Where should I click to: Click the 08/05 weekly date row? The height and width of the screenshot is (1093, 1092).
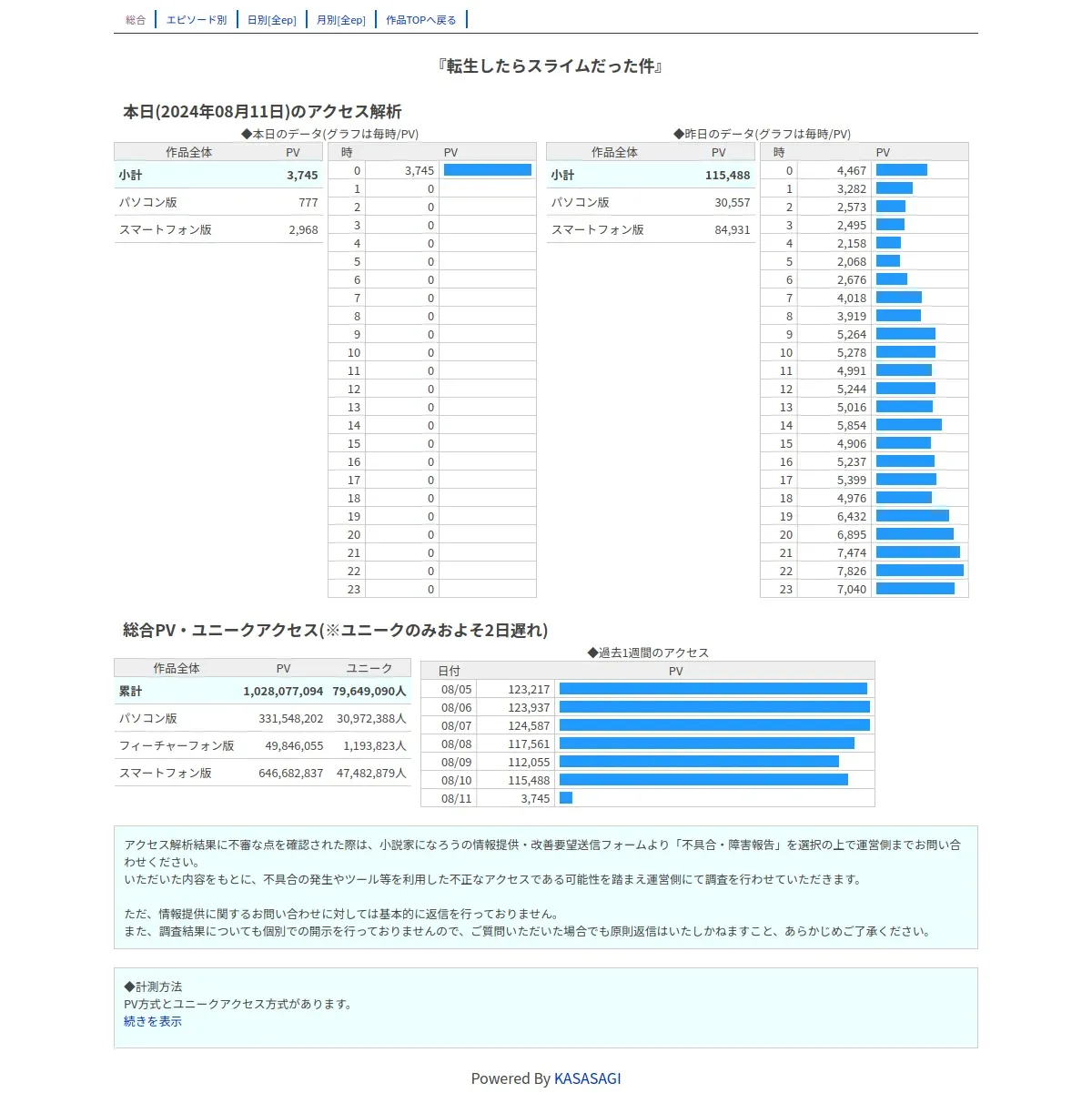(648, 689)
